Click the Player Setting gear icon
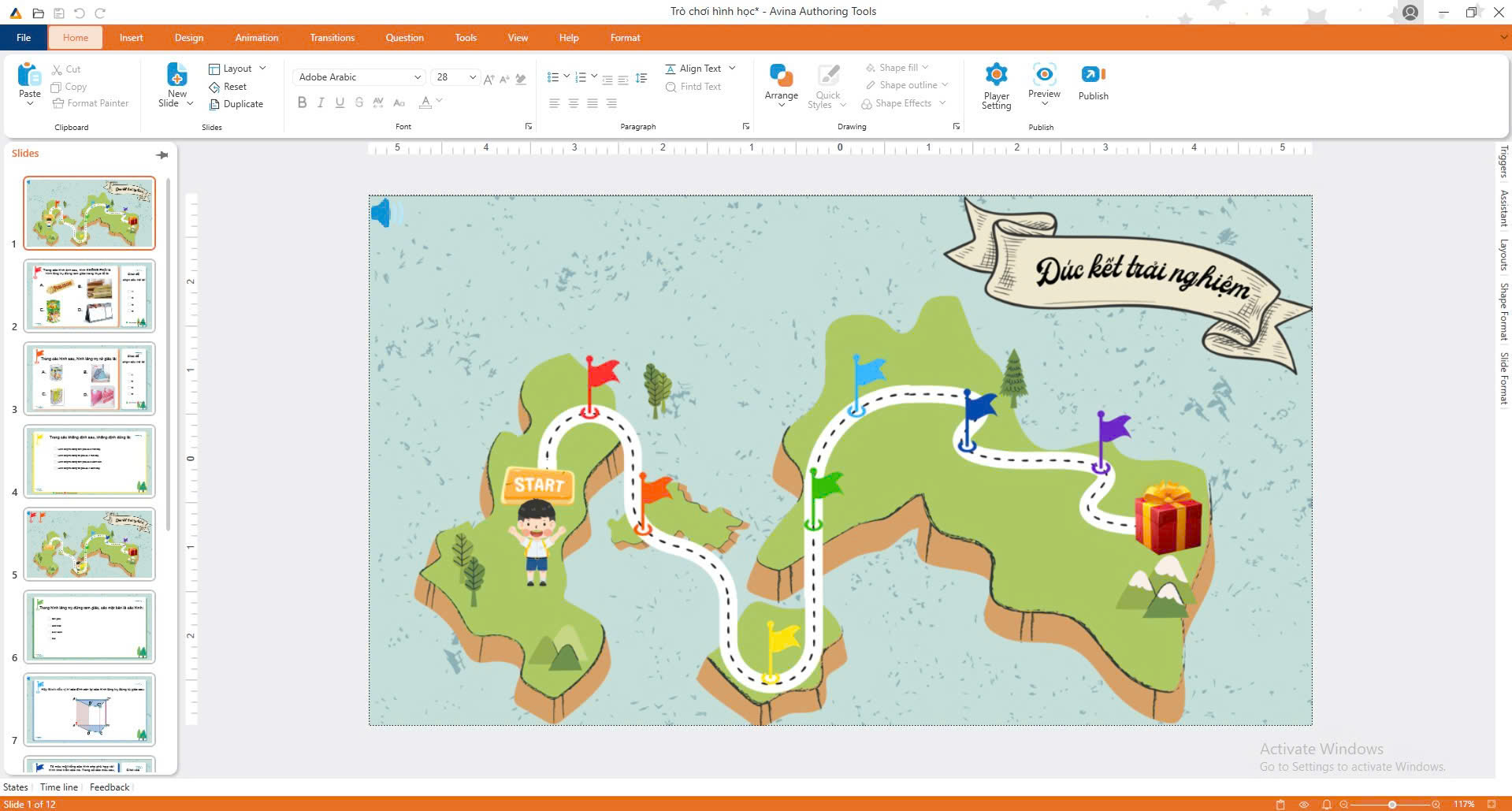Screen dimensions: 1512x811 point(996,75)
